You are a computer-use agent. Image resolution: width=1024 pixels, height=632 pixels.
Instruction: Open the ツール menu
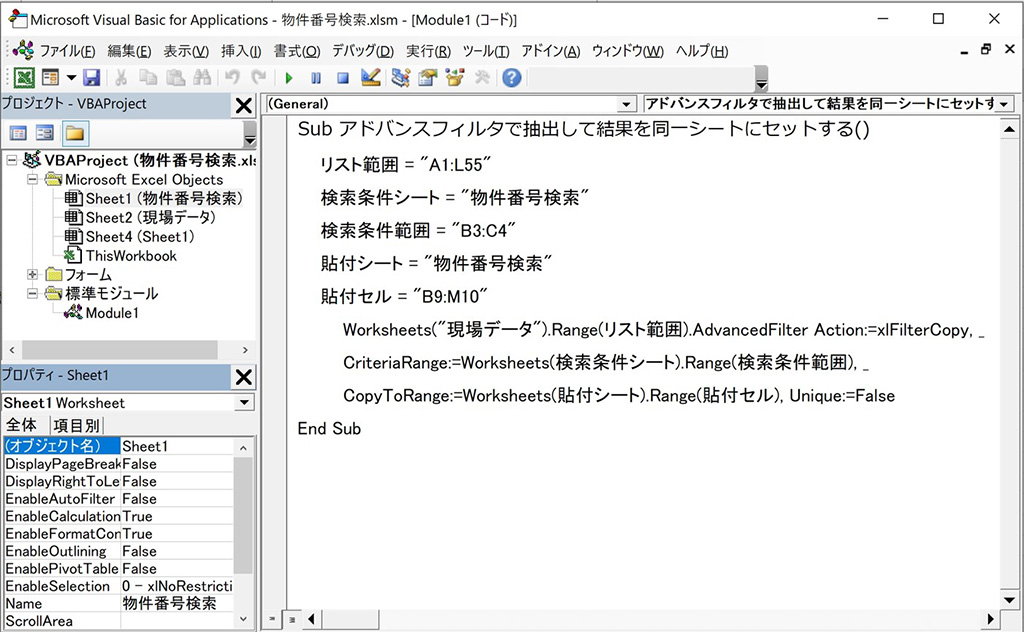(x=486, y=51)
